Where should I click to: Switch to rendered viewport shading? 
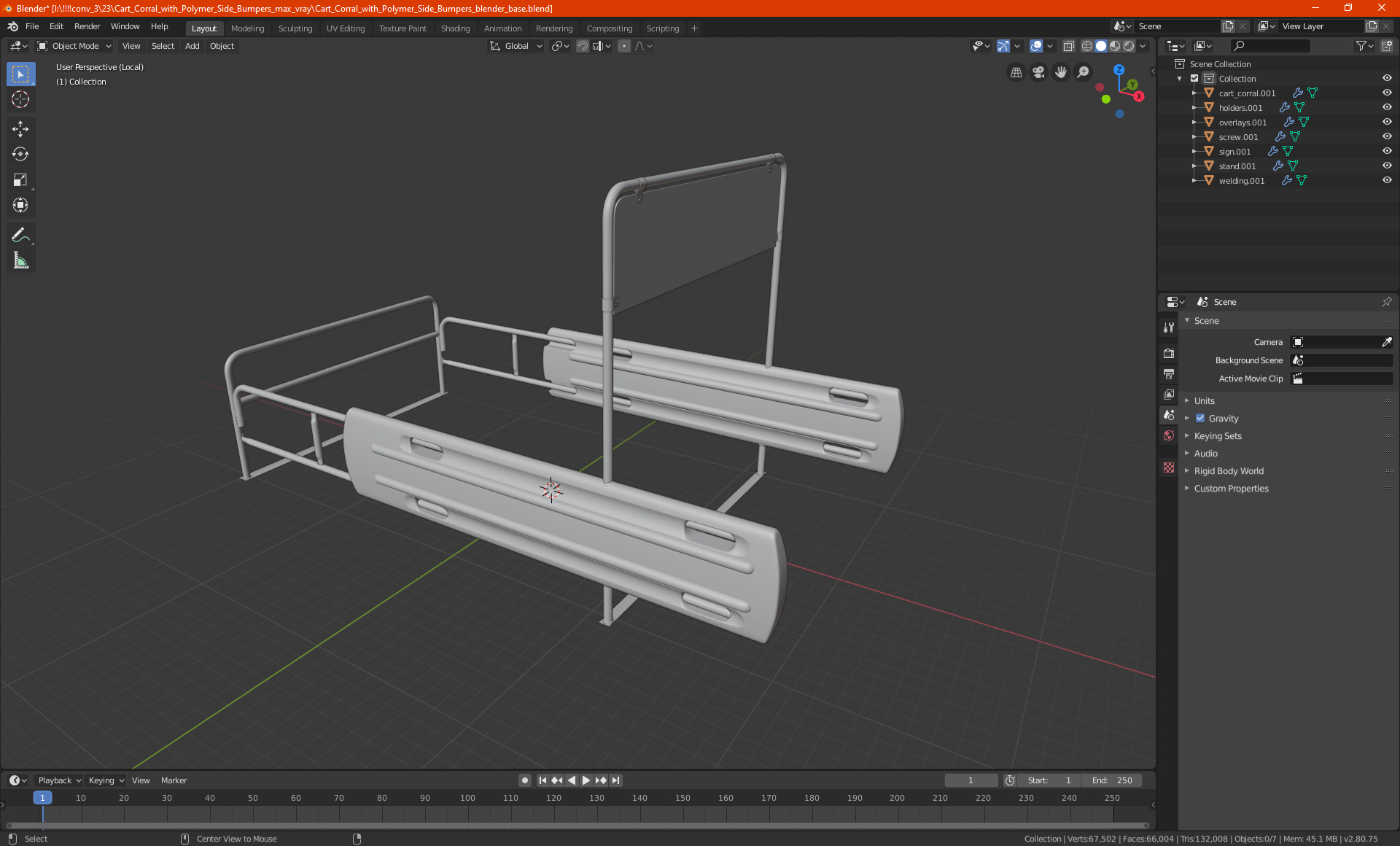pyautogui.click(x=1129, y=46)
